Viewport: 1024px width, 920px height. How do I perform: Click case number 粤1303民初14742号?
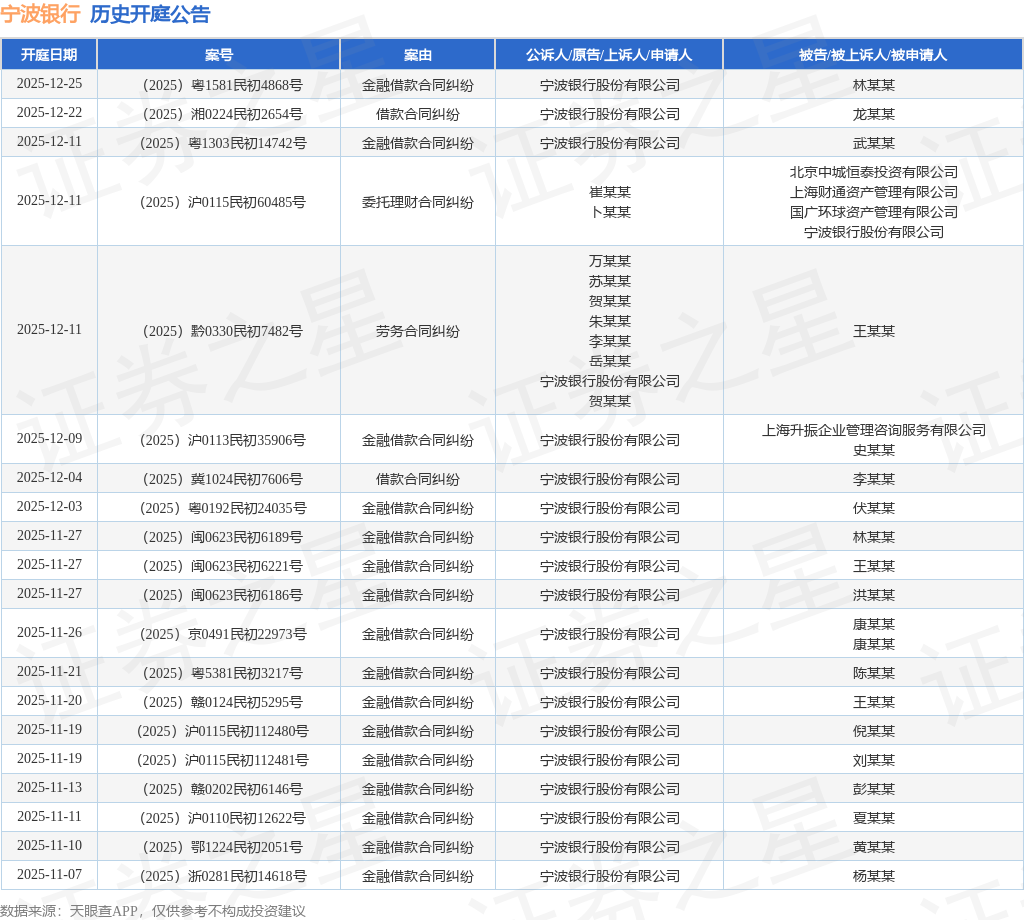(223, 143)
